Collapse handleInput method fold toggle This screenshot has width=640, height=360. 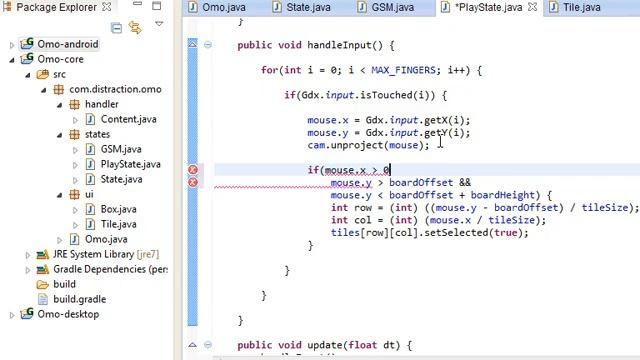point(208,44)
